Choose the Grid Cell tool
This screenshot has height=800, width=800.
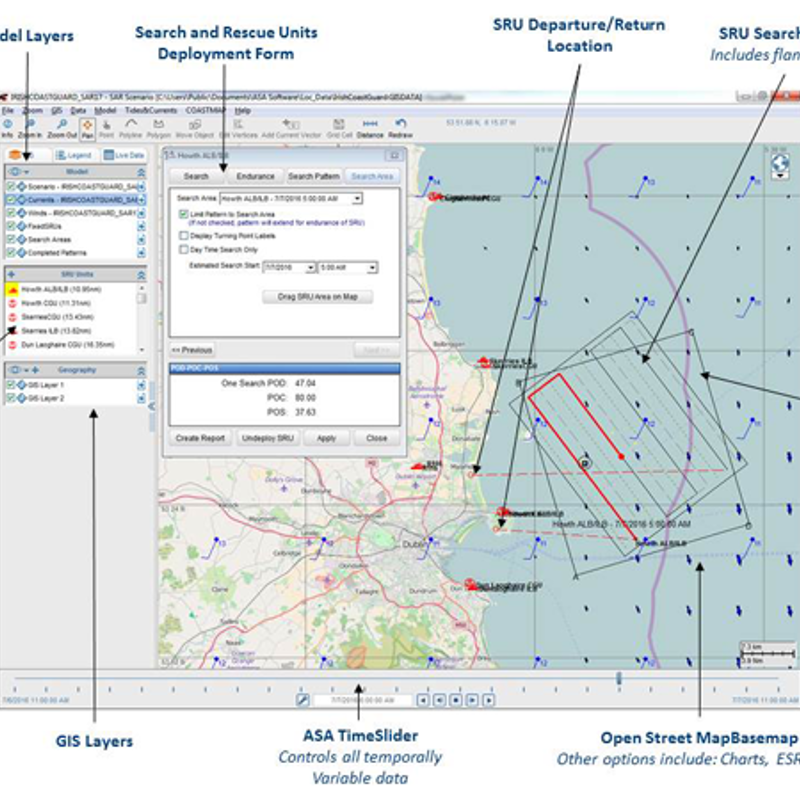coord(339,126)
